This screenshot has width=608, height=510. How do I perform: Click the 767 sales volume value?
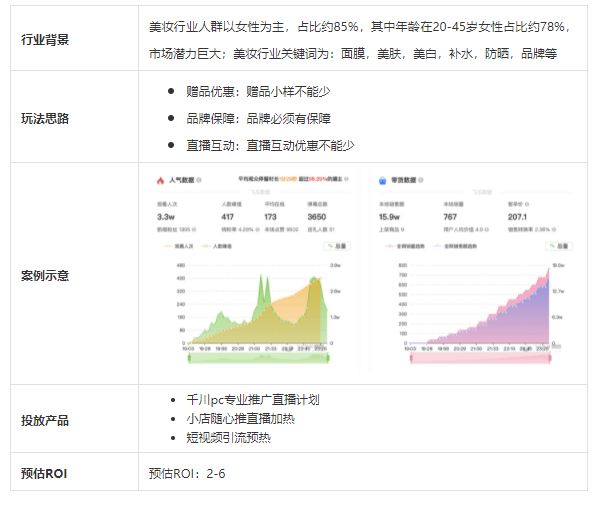[450, 217]
